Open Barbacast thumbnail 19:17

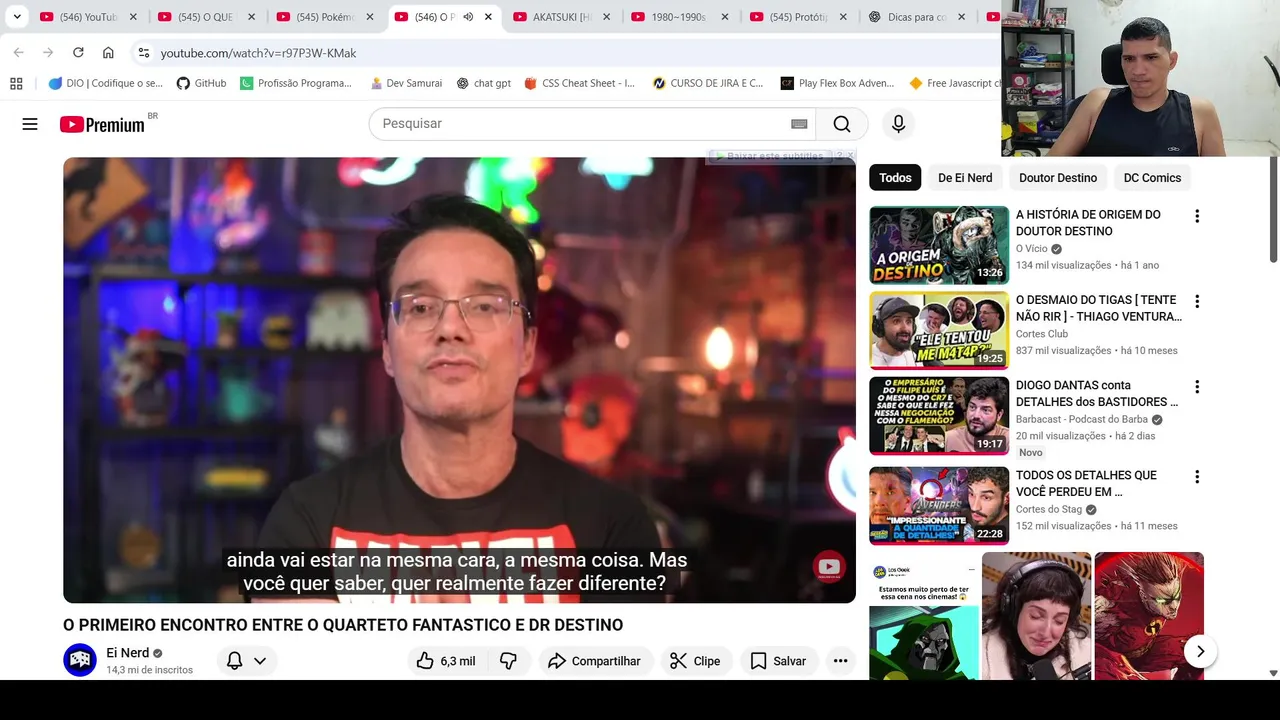[x=939, y=416]
